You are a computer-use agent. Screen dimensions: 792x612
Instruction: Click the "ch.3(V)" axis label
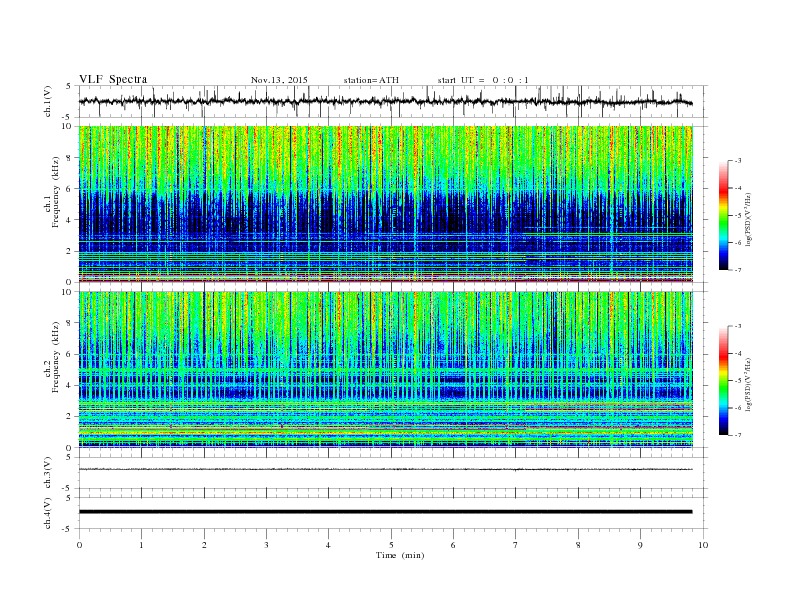[48, 473]
